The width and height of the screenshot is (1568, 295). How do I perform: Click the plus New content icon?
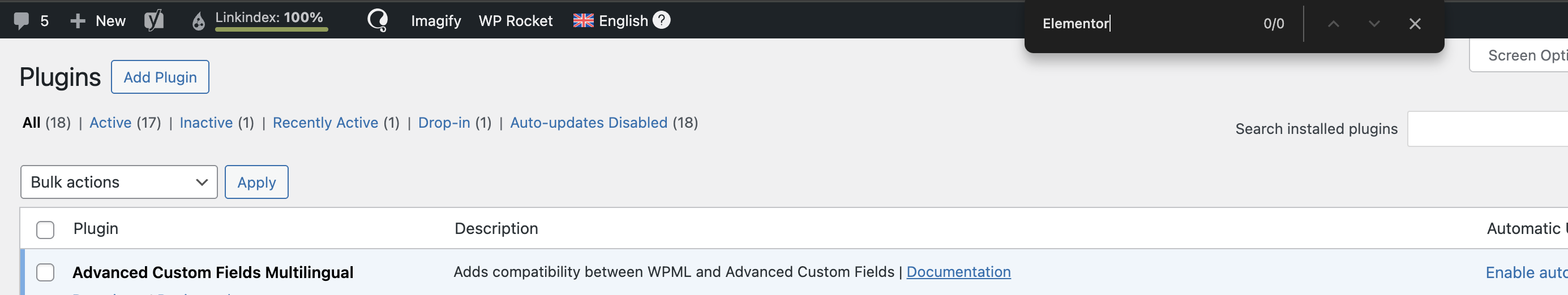78,21
